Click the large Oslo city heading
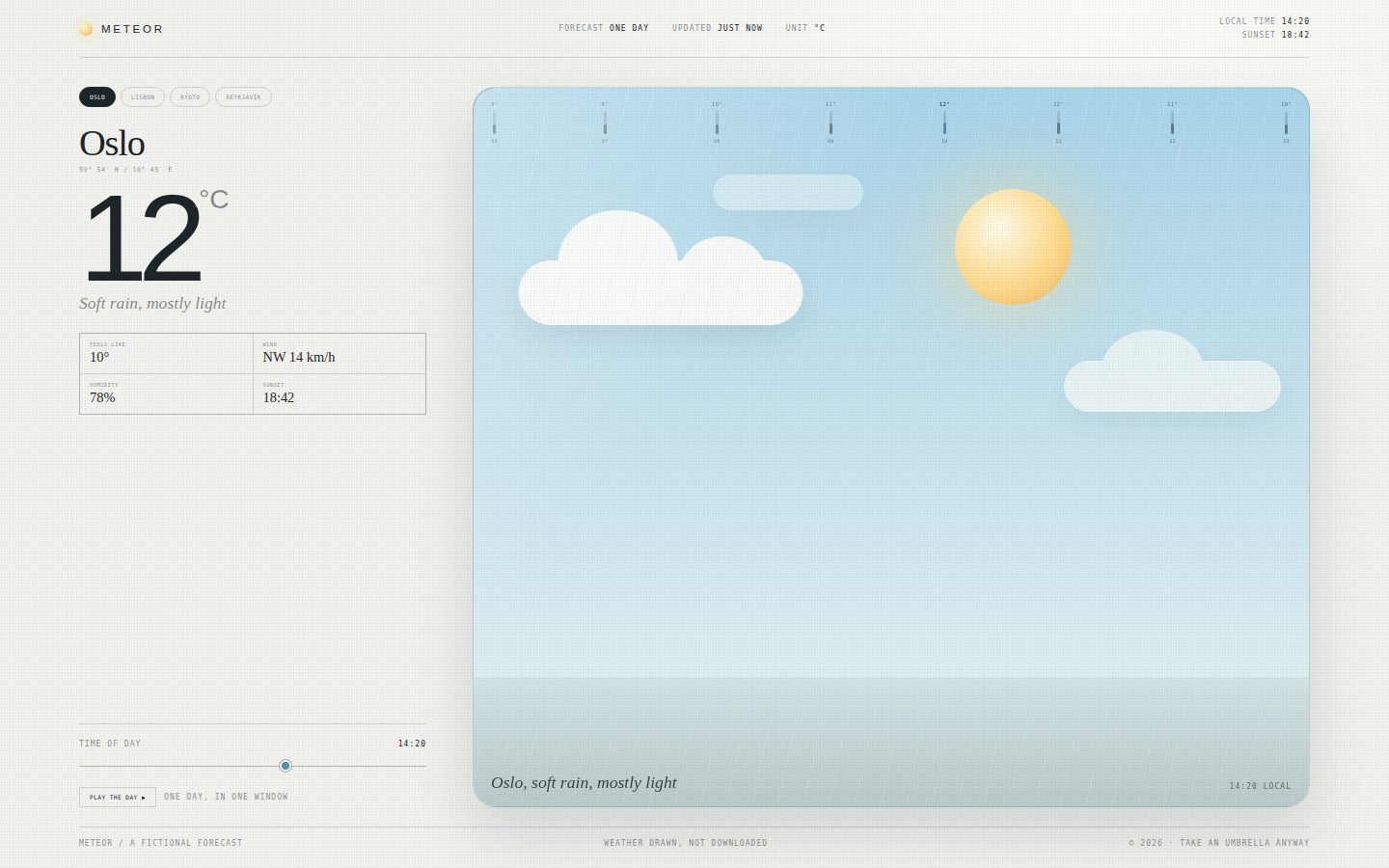Screen dimensions: 1389x868 [x=112, y=144]
